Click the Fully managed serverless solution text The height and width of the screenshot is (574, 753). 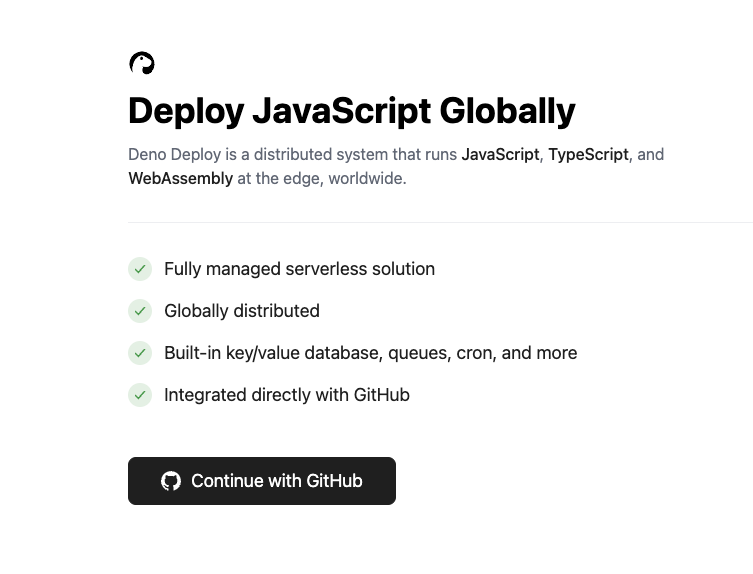(299, 269)
